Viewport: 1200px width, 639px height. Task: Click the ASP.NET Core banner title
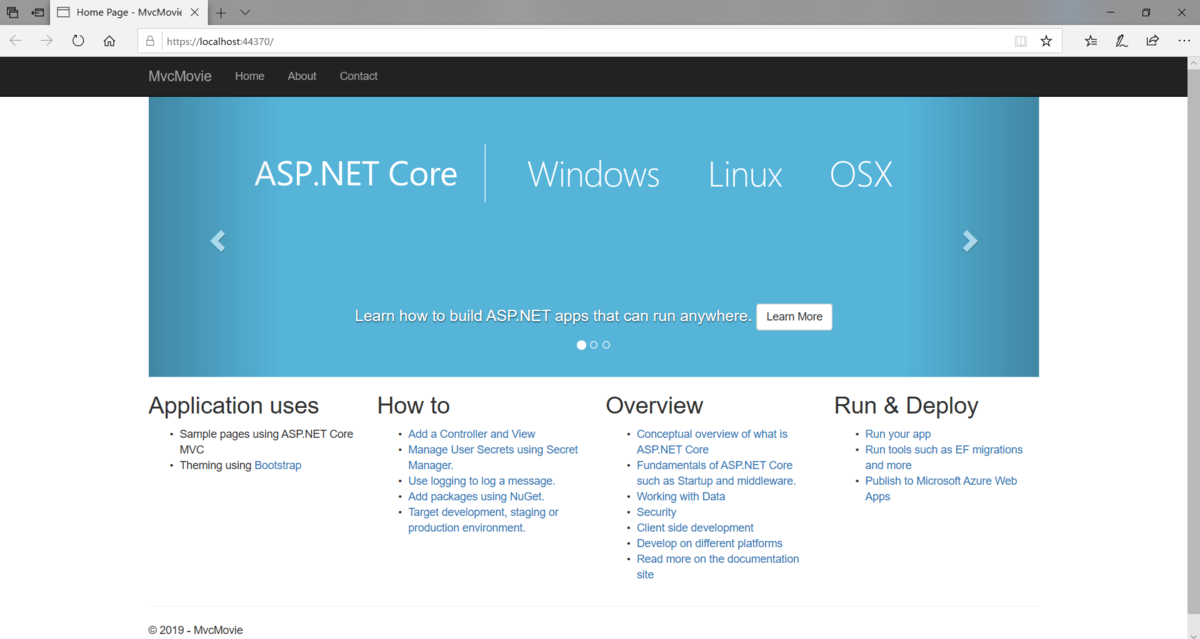(356, 174)
